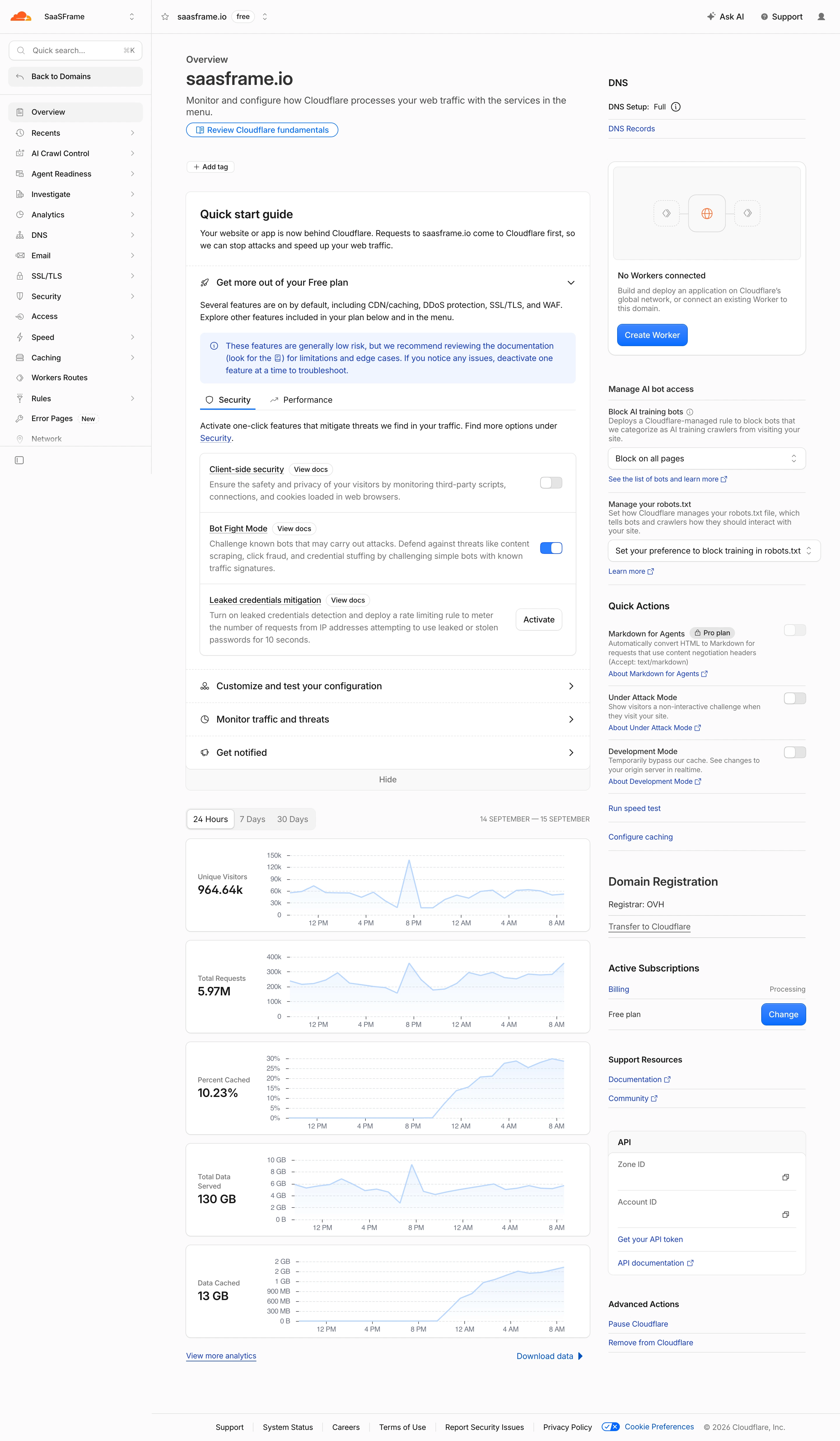Copy the Zone ID
The width and height of the screenshot is (840, 1441).
tap(786, 1177)
